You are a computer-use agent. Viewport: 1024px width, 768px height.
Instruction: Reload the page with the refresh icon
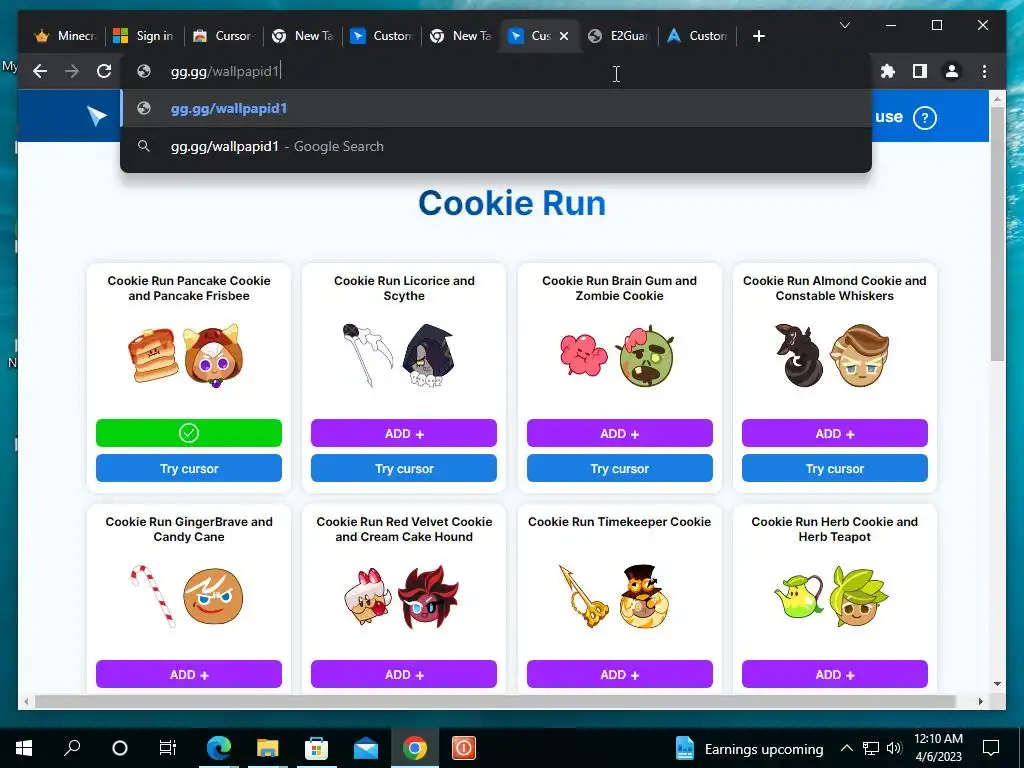tap(104, 71)
